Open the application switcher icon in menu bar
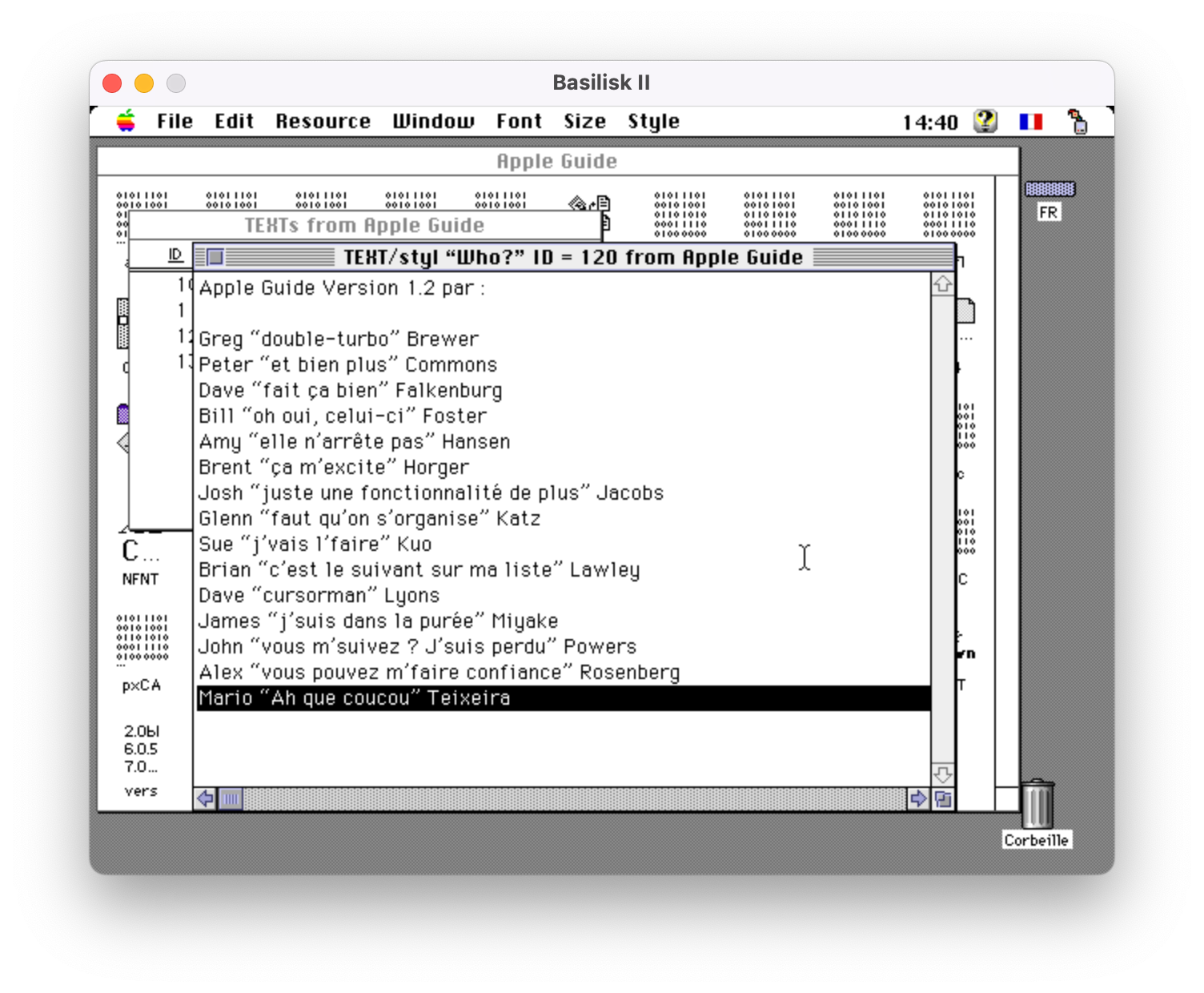1204x993 pixels. pos(1078,122)
